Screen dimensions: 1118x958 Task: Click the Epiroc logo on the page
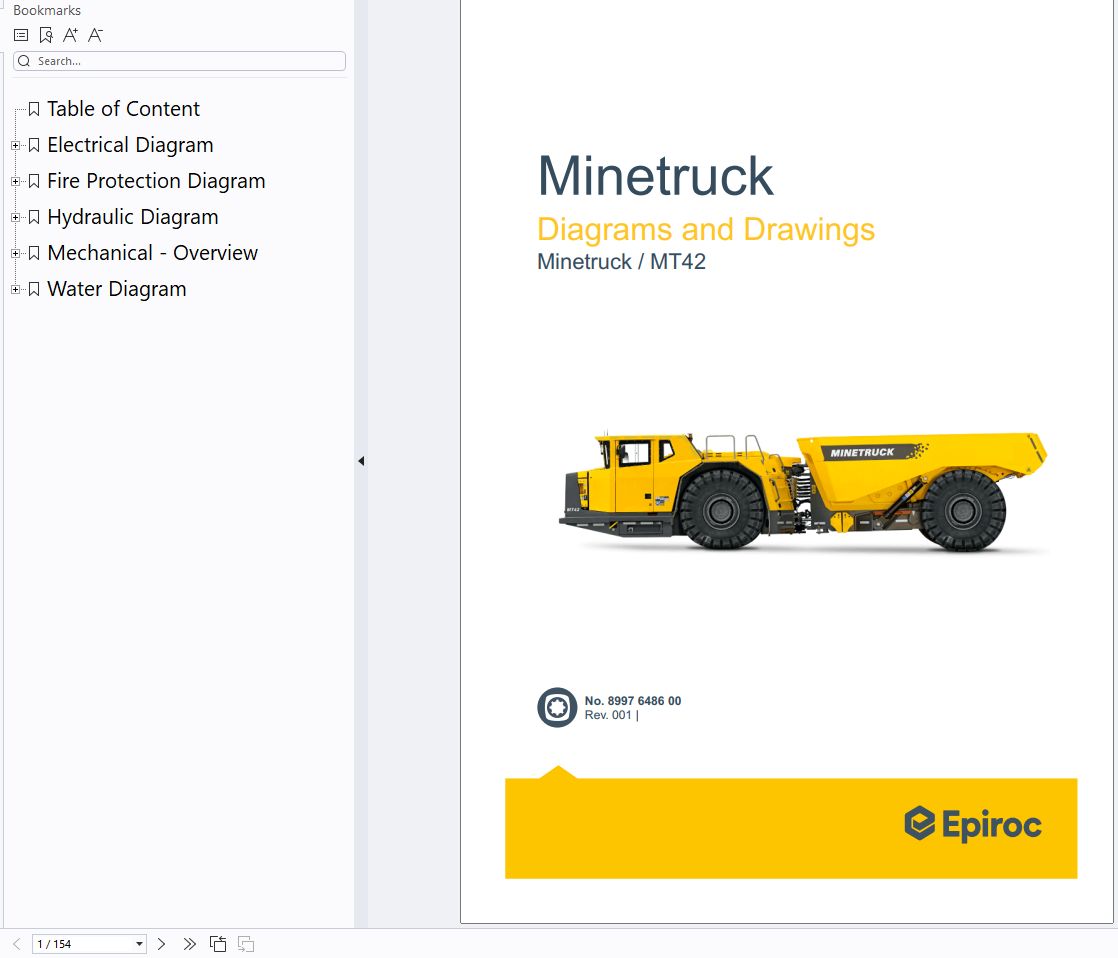pos(973,824)
